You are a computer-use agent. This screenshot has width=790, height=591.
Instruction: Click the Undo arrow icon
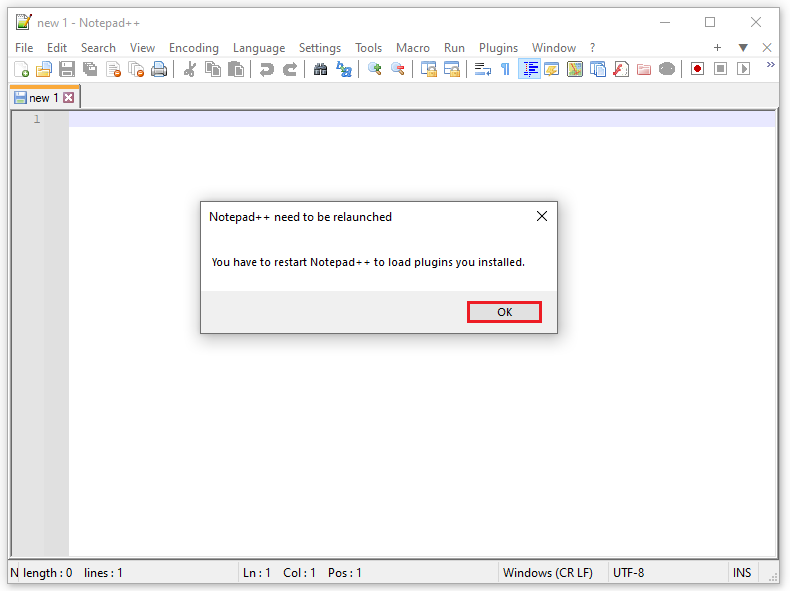pyautogui.click(x=266, y=69)
